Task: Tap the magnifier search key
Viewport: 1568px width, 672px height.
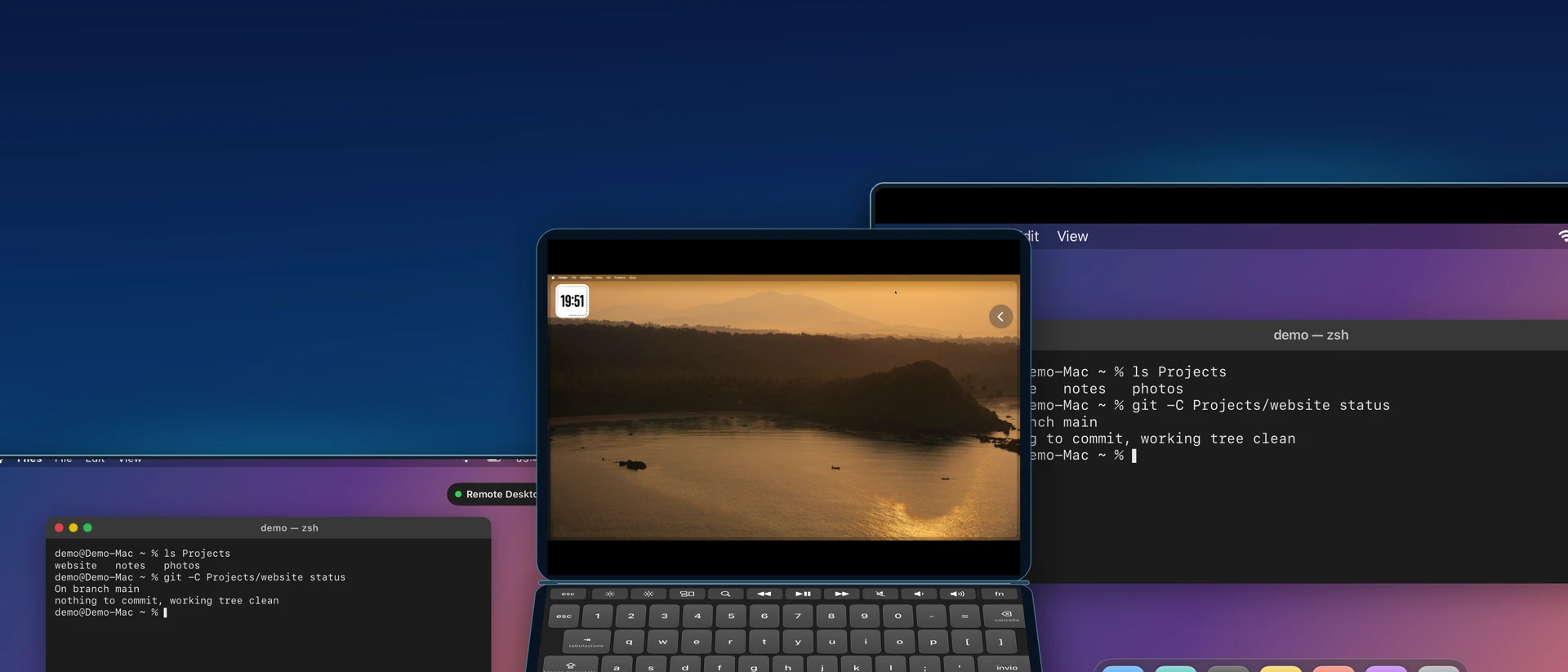Action: (725, 594)
